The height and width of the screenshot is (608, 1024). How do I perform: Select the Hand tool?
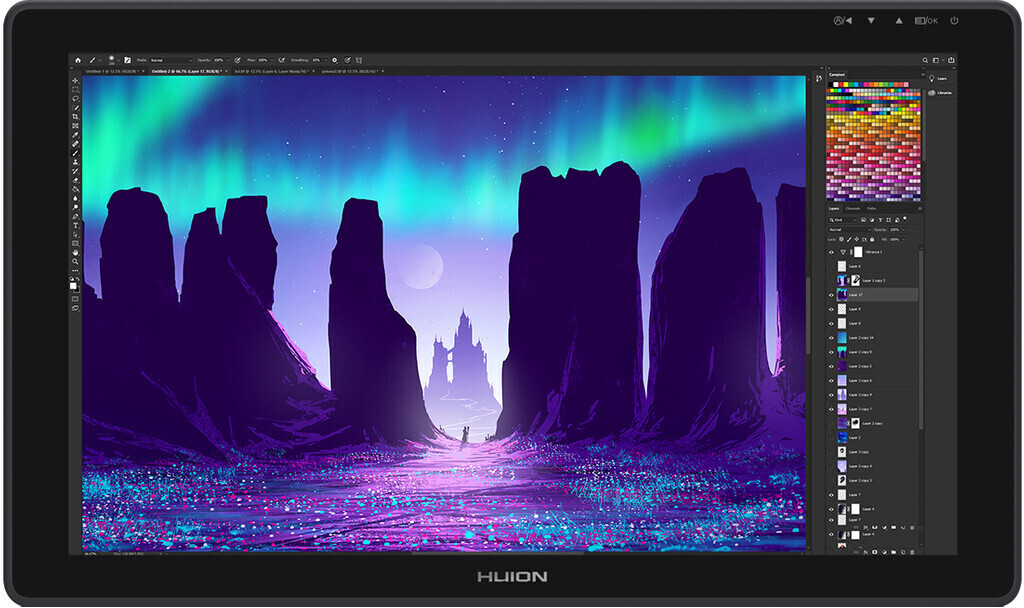coord(75,252)
